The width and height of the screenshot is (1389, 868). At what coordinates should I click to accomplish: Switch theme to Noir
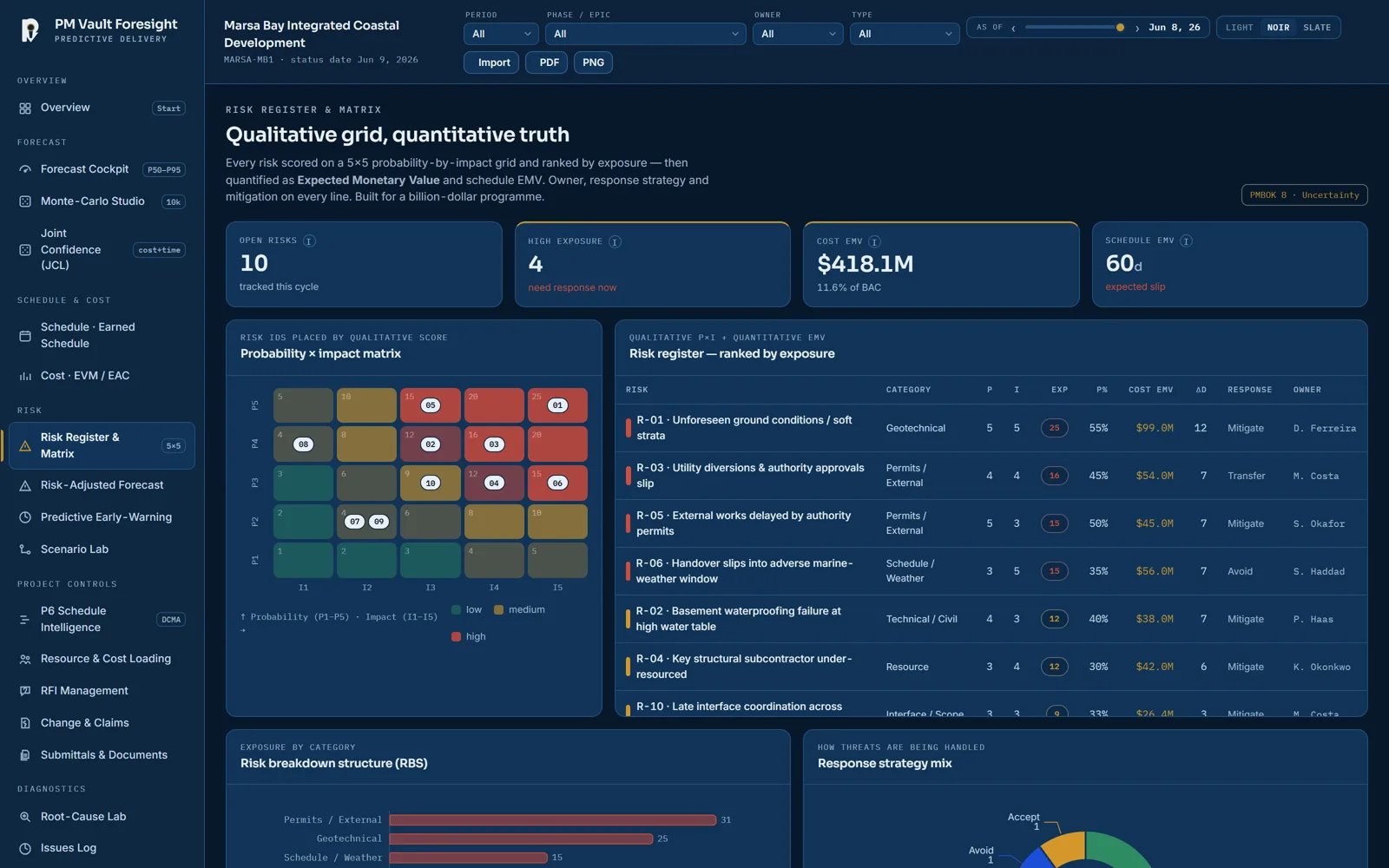[x=1278, y=28]
